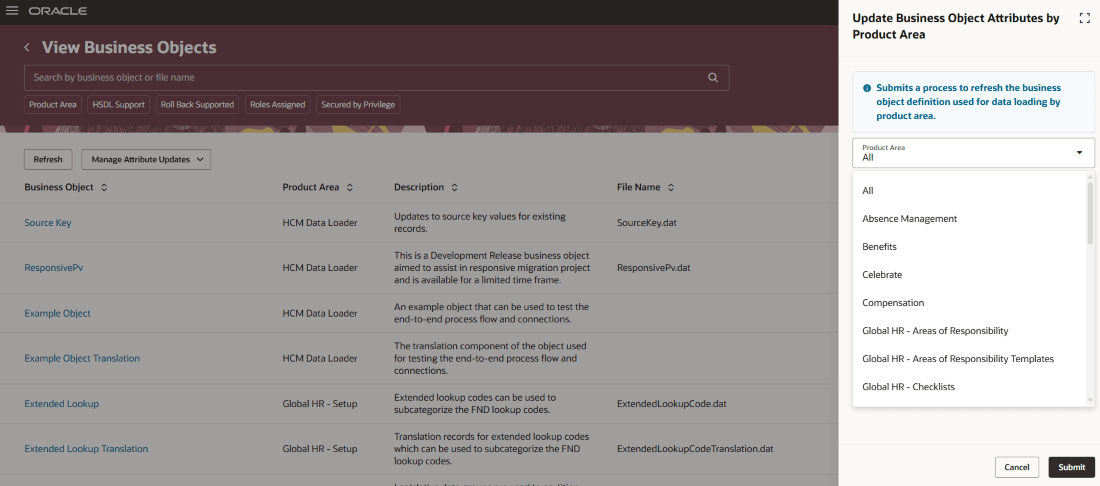
Task: Open the Extended Lookup Translation link
Action: pos(86,449)
